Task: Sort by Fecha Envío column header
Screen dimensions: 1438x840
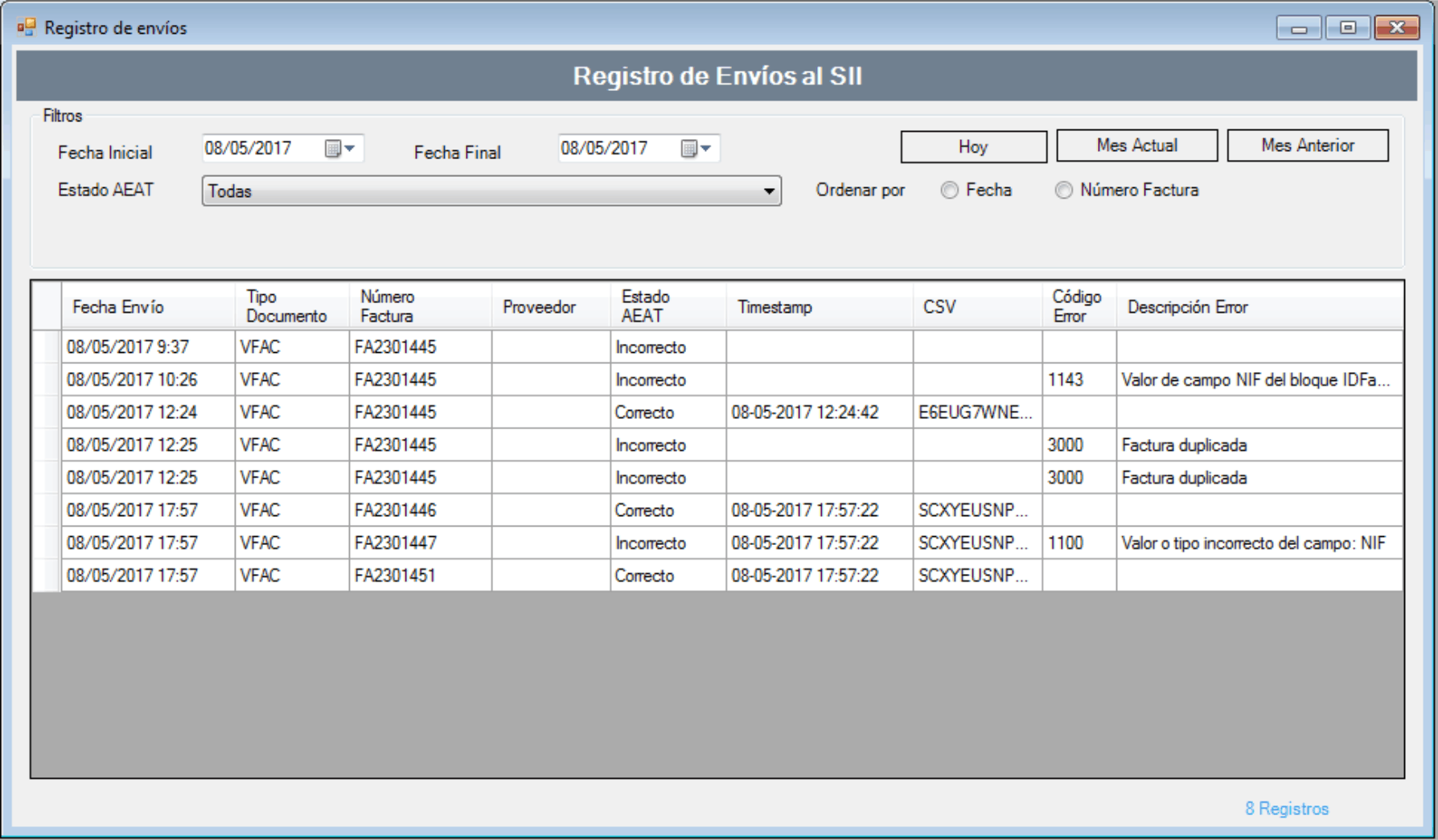Action: pyautogui.click(x=148, y=306)
